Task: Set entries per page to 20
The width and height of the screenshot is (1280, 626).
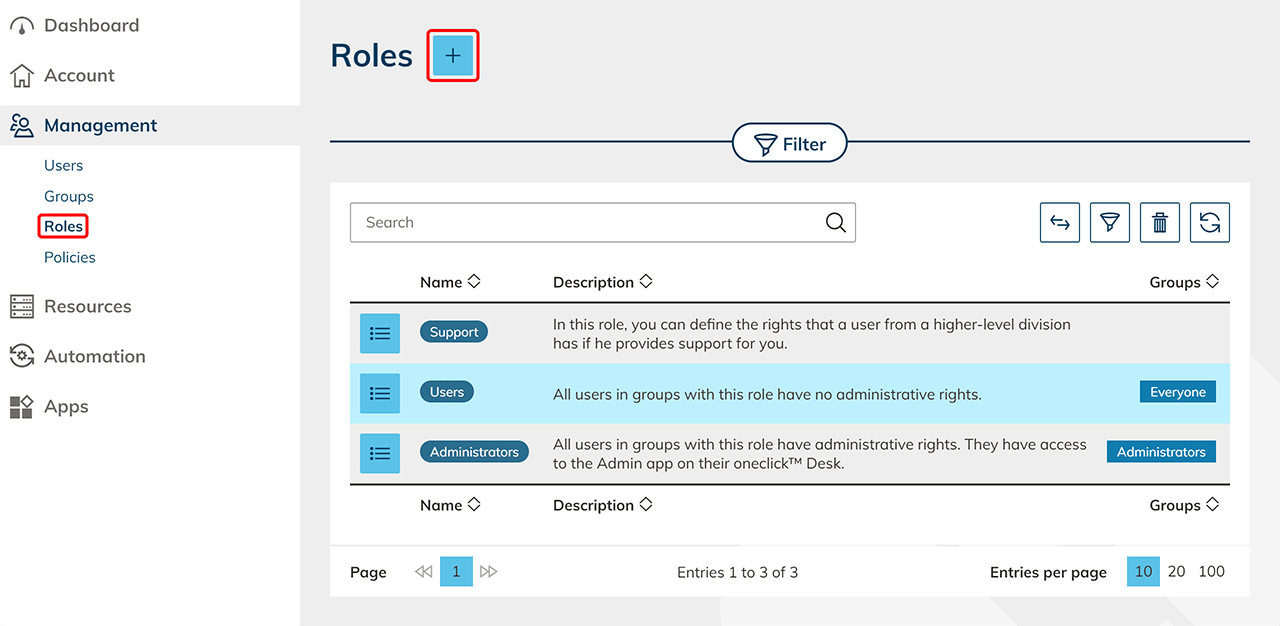Action: [1176, 572]
